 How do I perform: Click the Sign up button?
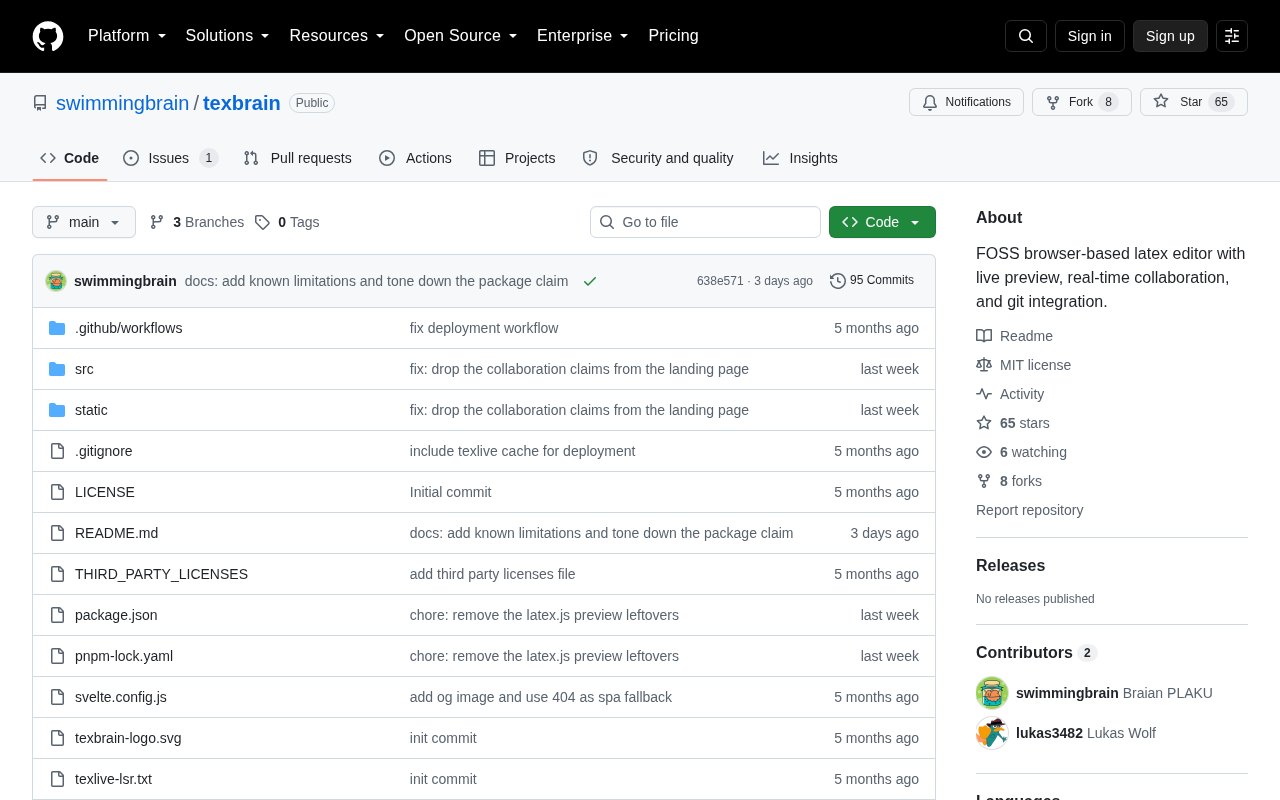click(x=1170, y=36)
